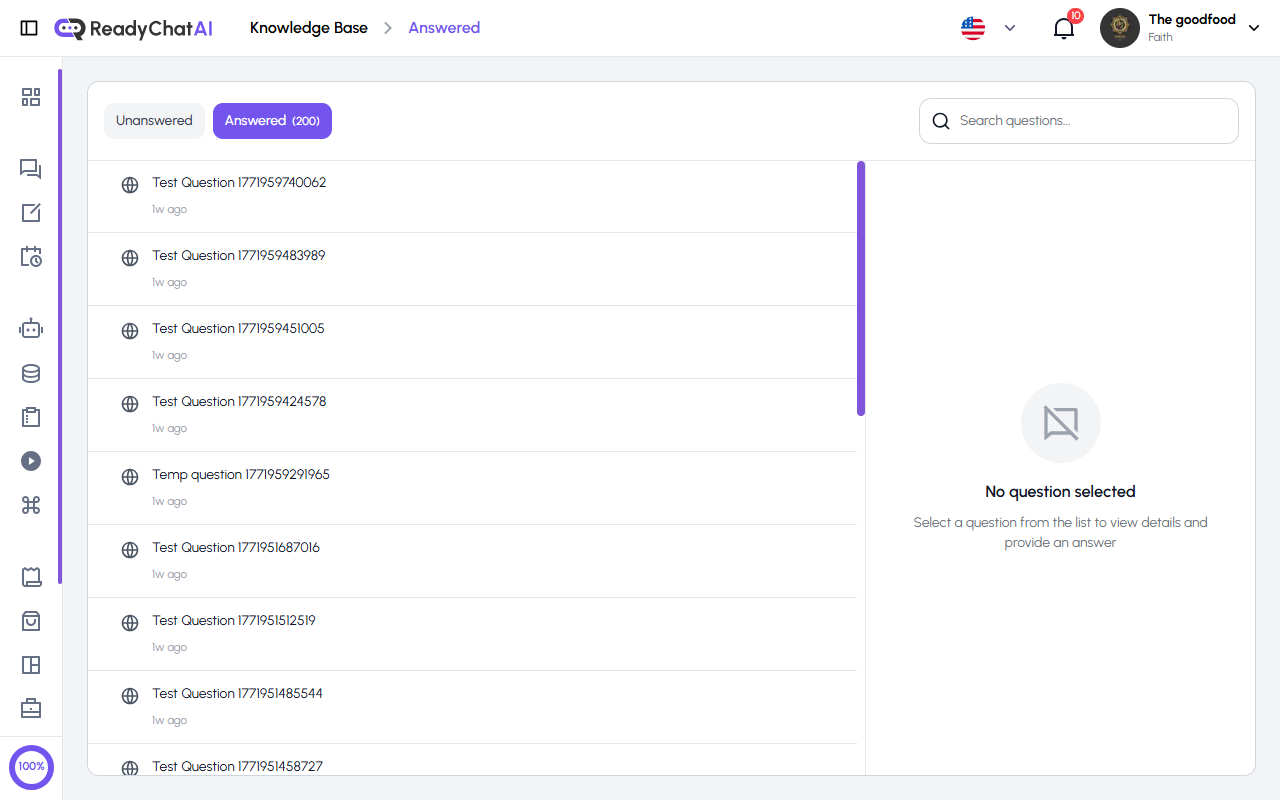Open the shopping bag icon in sidebar

(30, 621)
